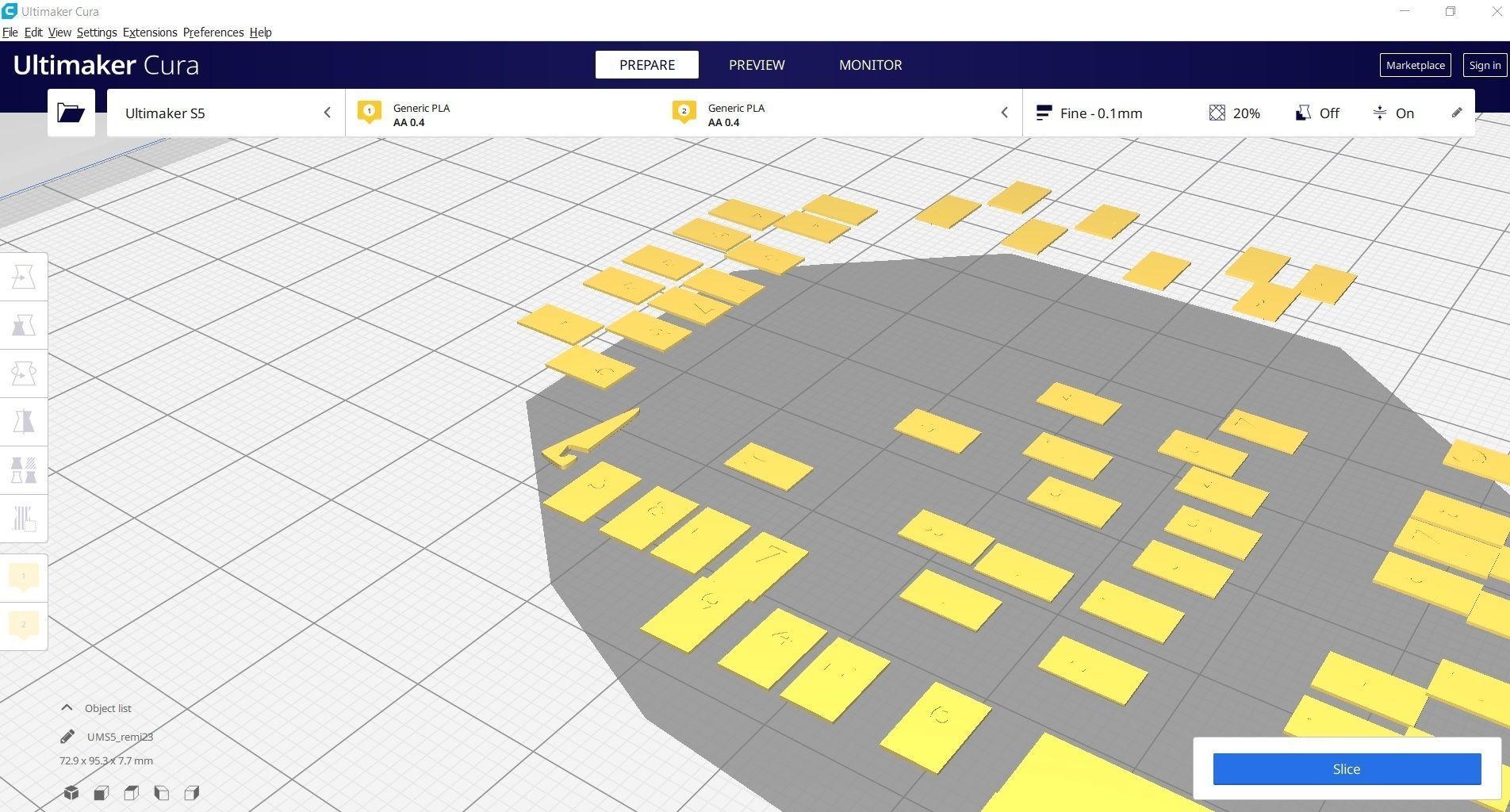This screenshot has height=812, width=1510.
Task: Open the File menu
Action: (x=10, y=33)
